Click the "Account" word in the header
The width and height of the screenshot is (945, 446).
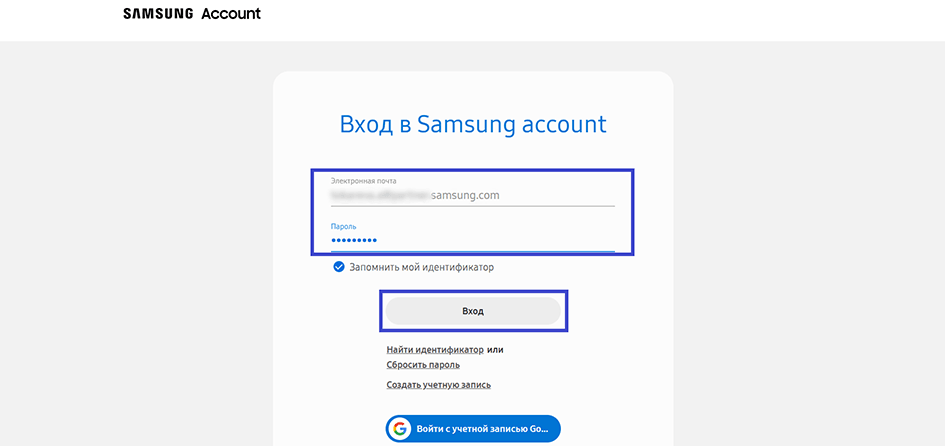pos(230,15)
